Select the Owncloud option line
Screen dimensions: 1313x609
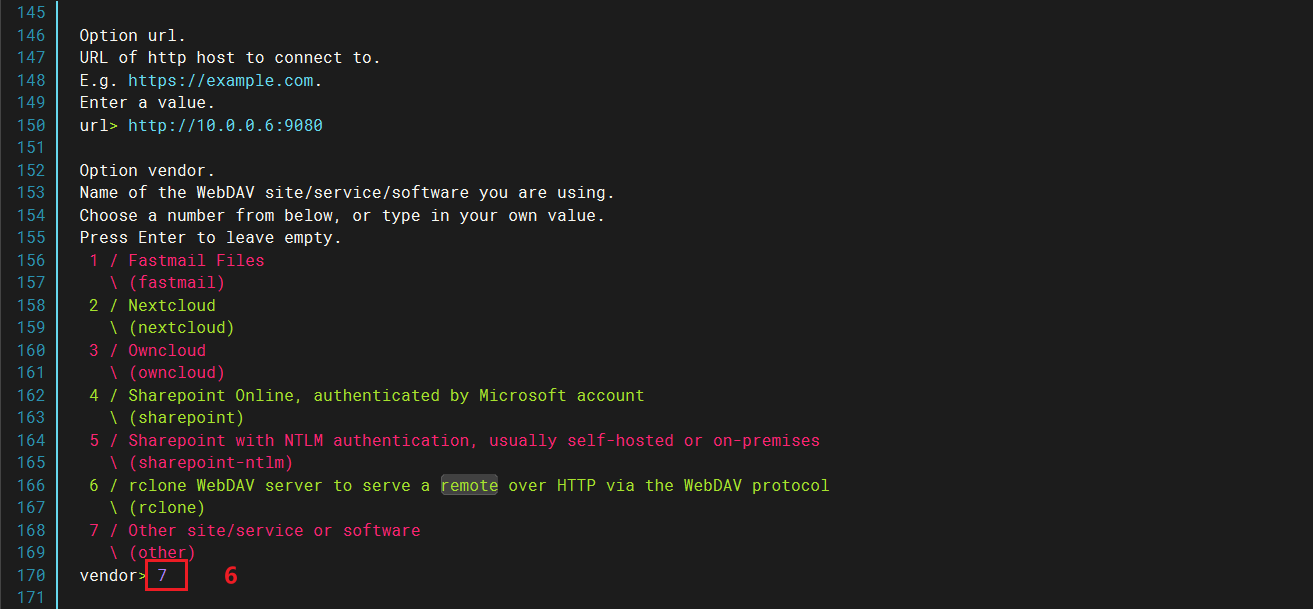point(166,350)
